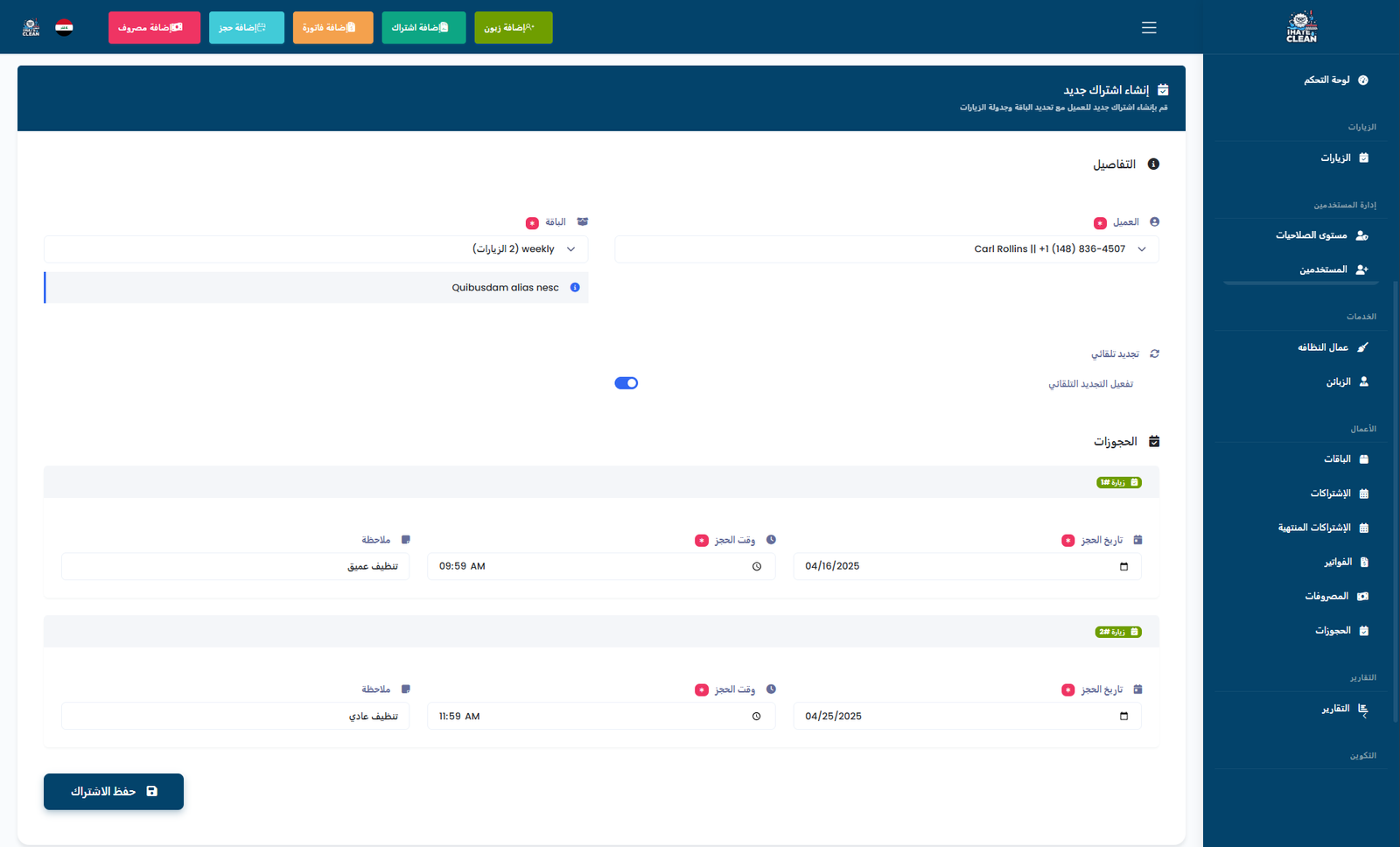
Task: Open clock picker for 11:59 AM time
Action: [x=756, y=717]
